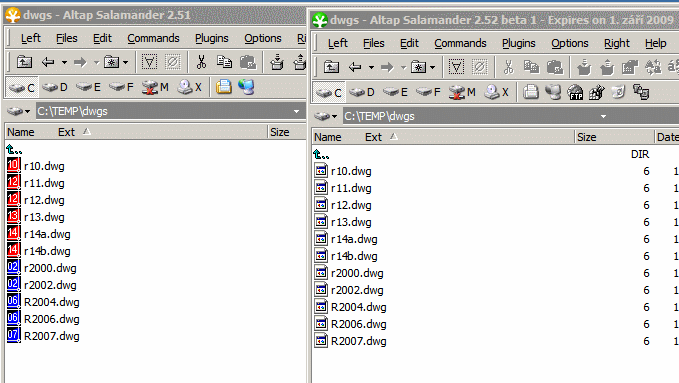The image size is (679, 383).
Task: Sort by Name column in 2.51 window
Action: point(20,132)
